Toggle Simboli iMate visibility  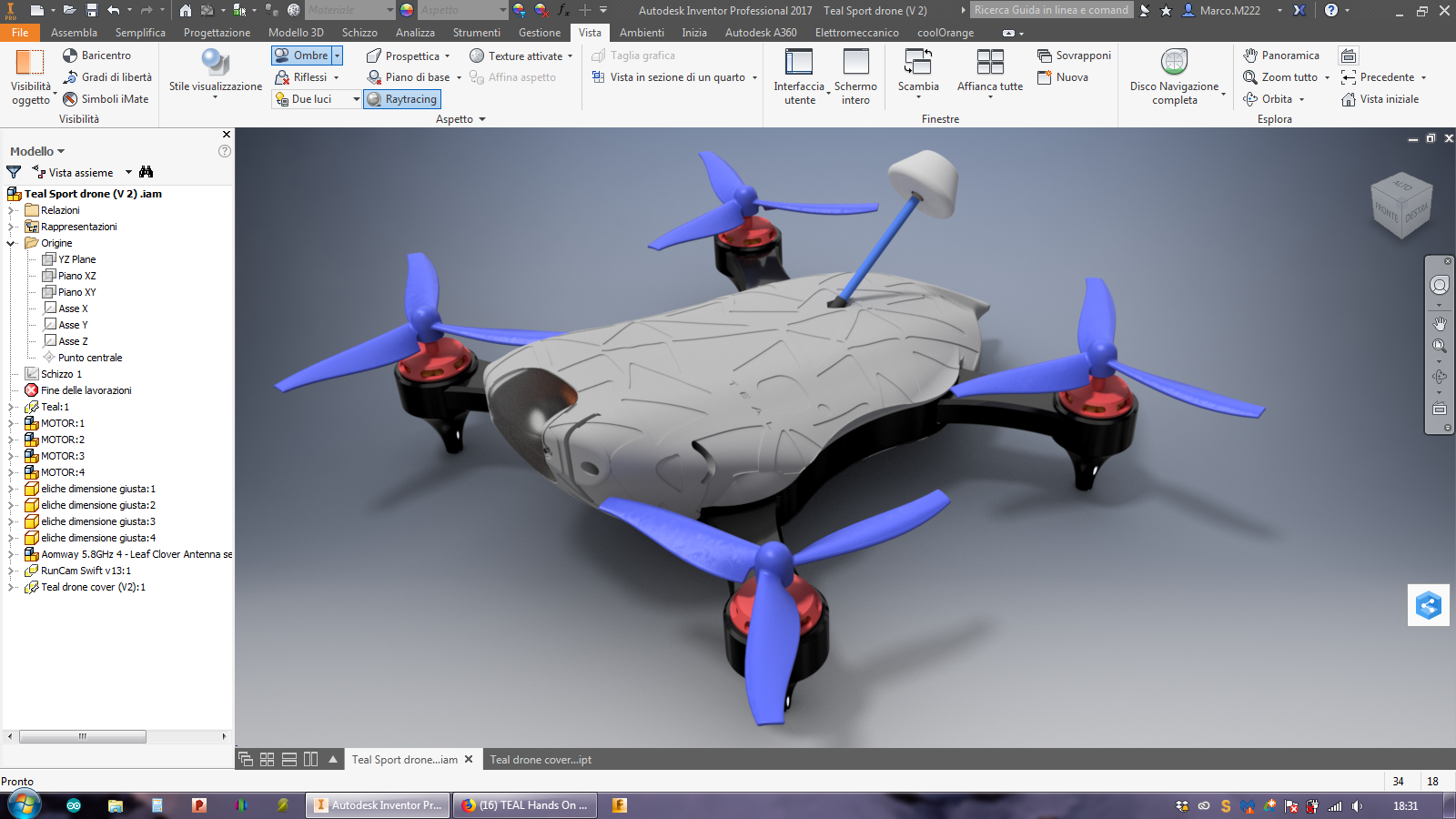(106, 99)
